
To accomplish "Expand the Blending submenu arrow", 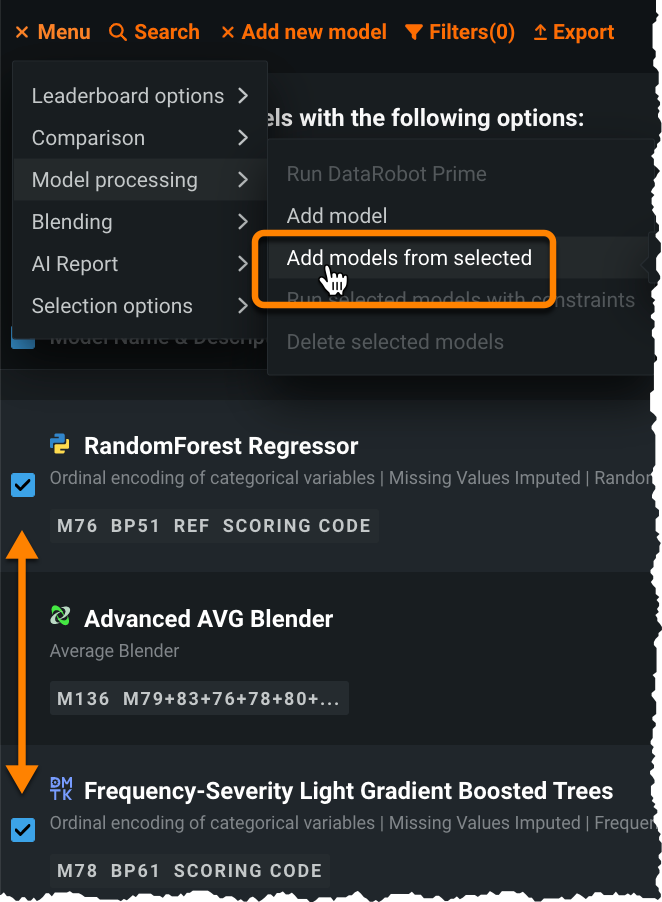I will 243,222.
